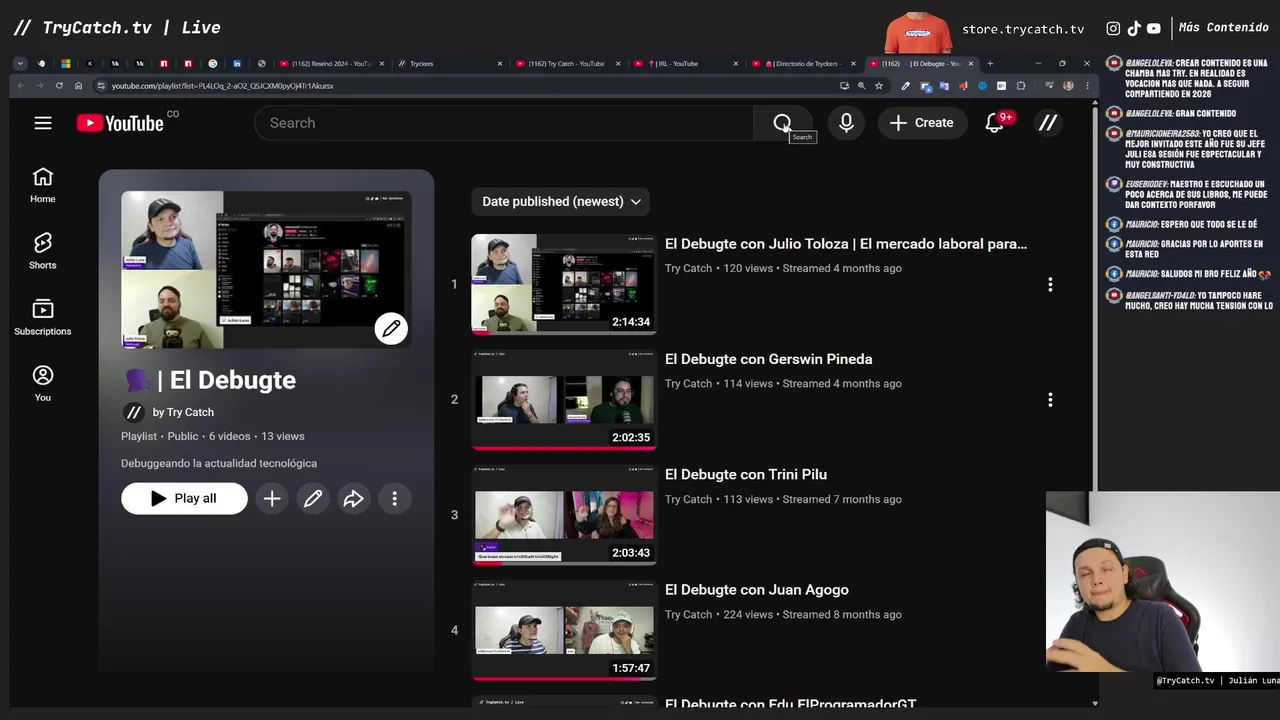Open El Debugte con Julio Toloza title
1280x720 pixels.
coord(846,243)
